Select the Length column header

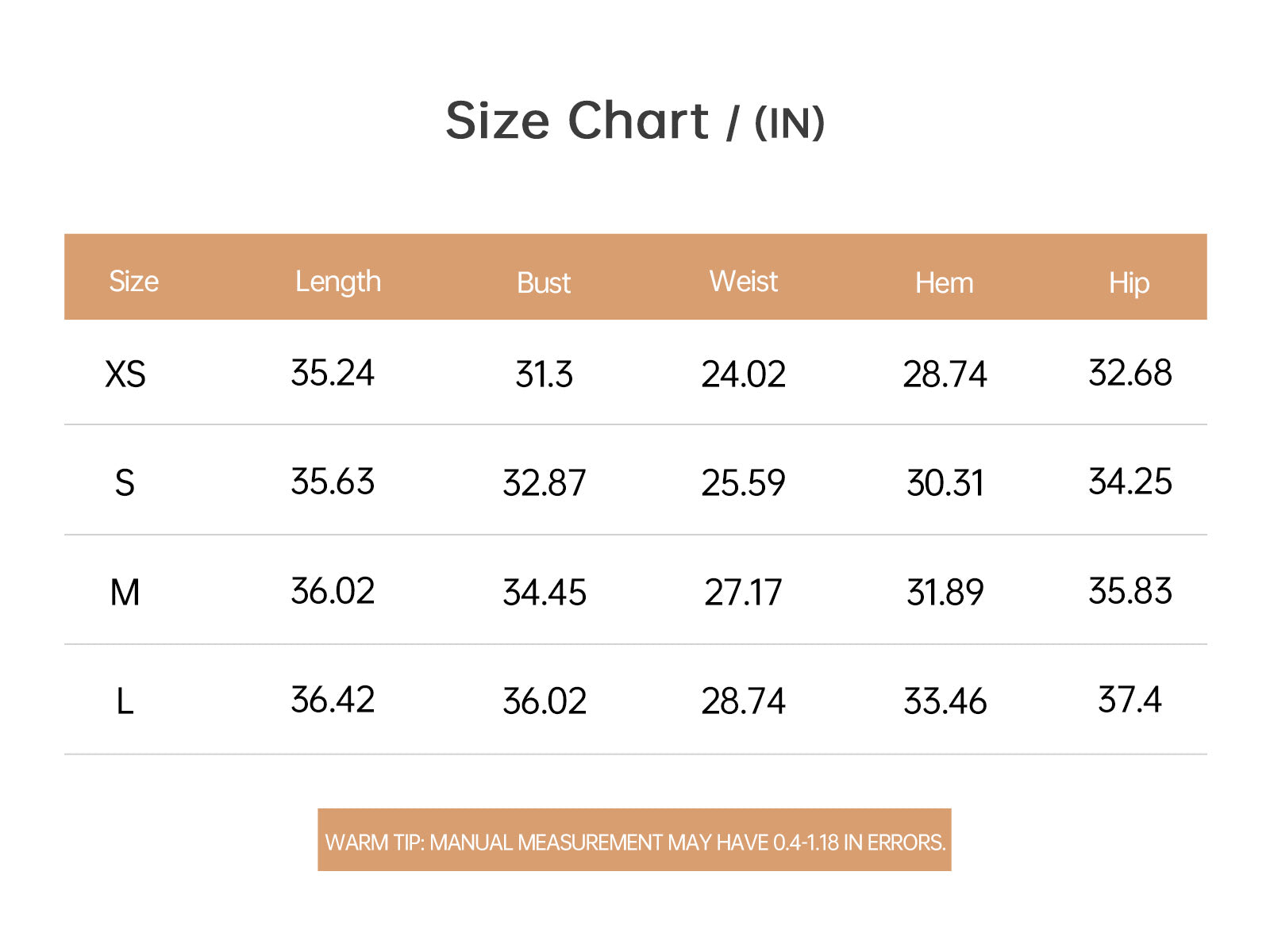pos(338,282)
